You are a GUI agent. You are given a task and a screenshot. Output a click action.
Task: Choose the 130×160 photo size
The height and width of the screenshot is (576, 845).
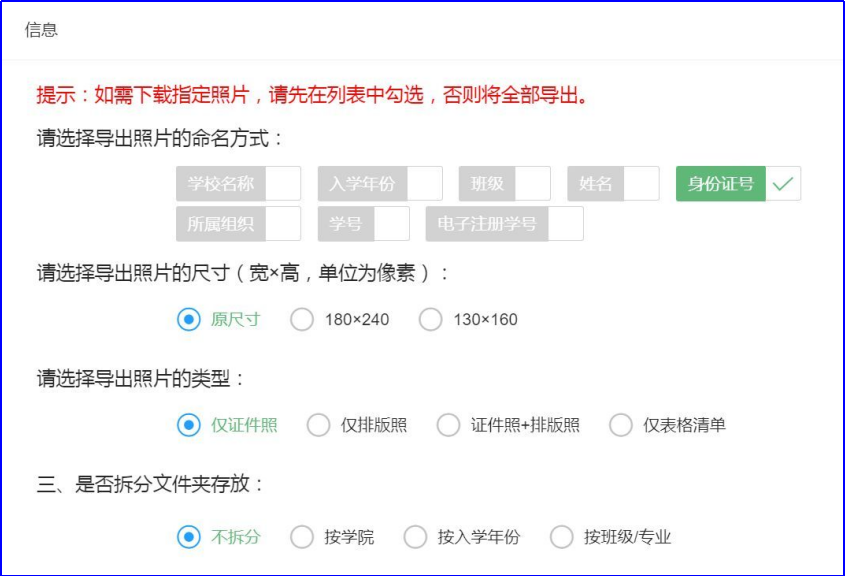431,320
